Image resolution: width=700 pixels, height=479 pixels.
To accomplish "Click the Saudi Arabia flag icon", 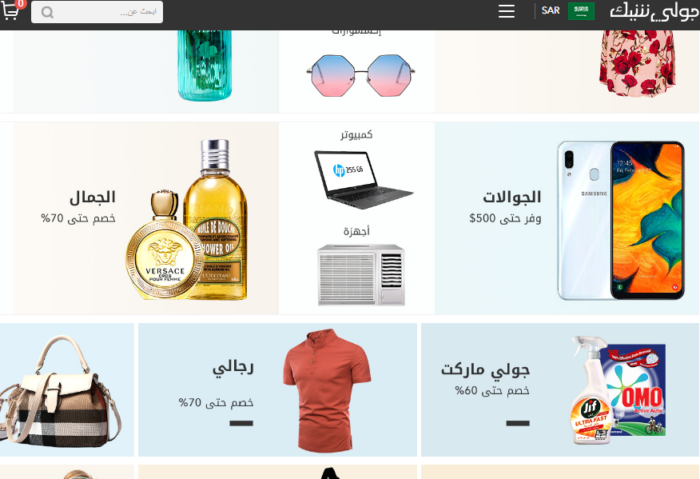I will click(x=581, y=11).
